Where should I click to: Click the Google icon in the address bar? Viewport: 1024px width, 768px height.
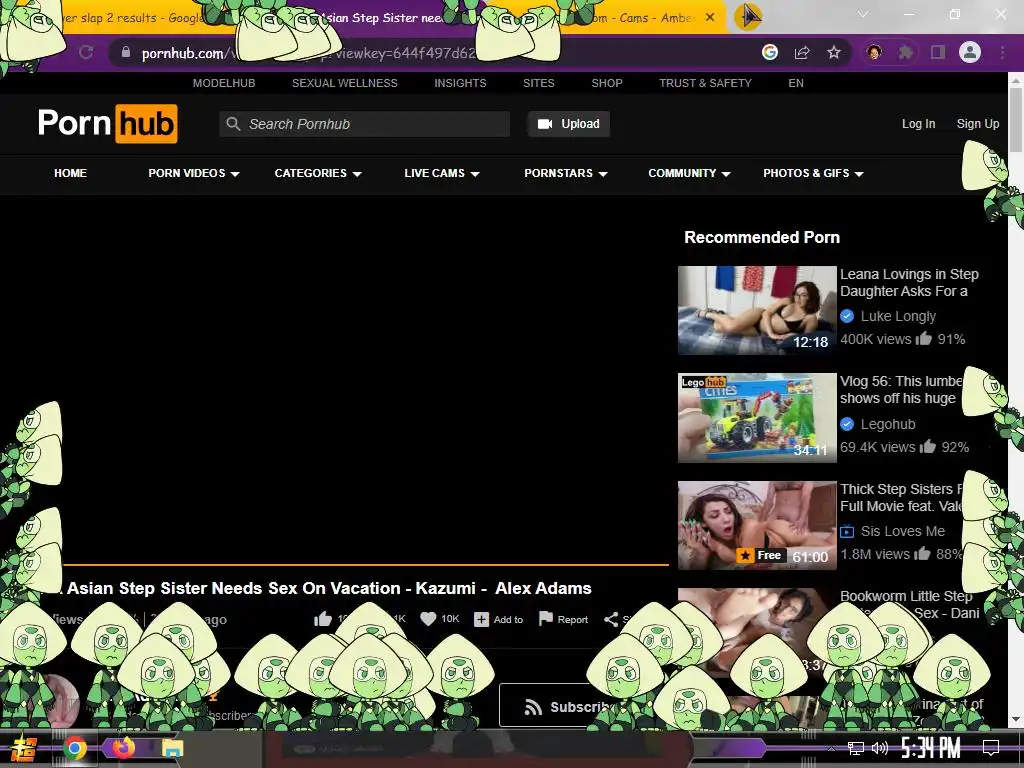point(770,52)
